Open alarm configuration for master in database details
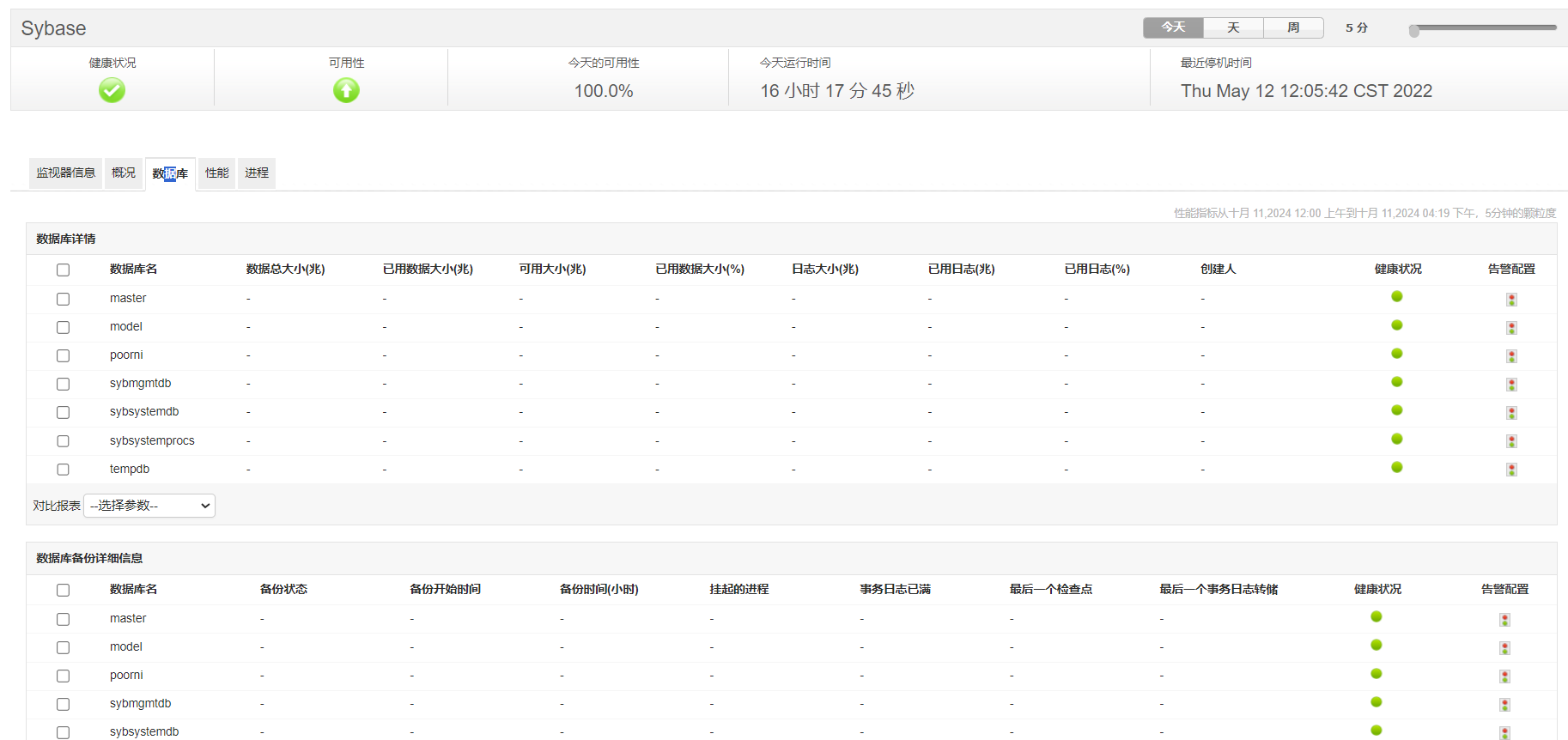This screenshot has width=1568, height=740. pos(1511,300)
